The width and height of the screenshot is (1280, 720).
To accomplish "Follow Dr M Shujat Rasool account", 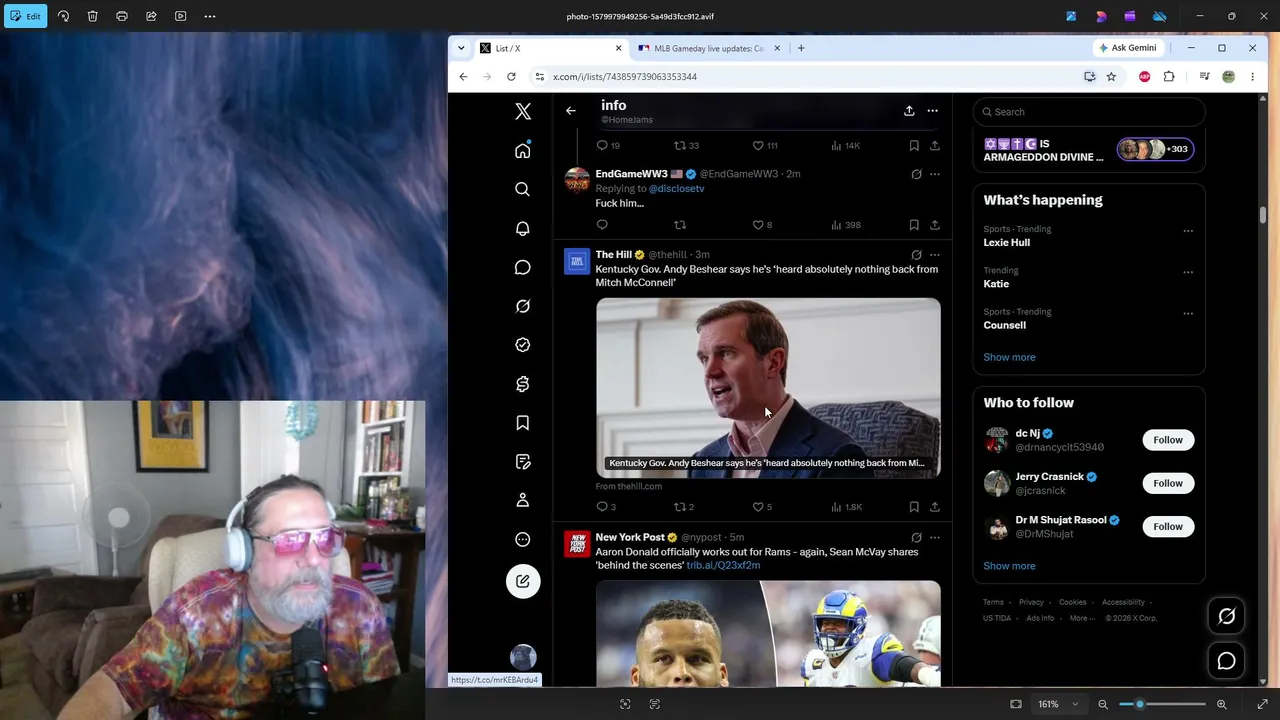I will coord(1167,526).
